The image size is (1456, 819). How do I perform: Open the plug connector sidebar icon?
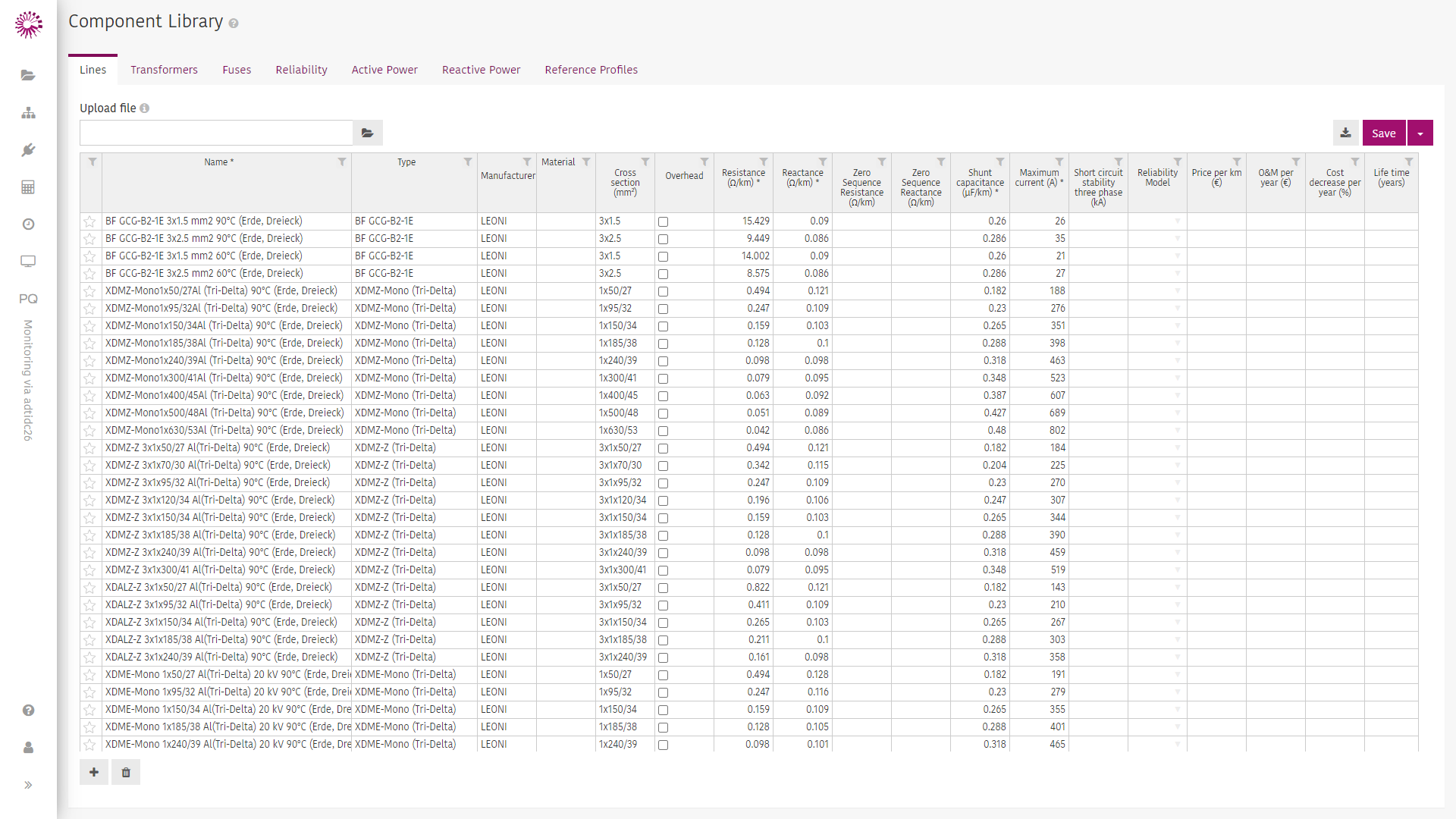(x=28, y=150)
